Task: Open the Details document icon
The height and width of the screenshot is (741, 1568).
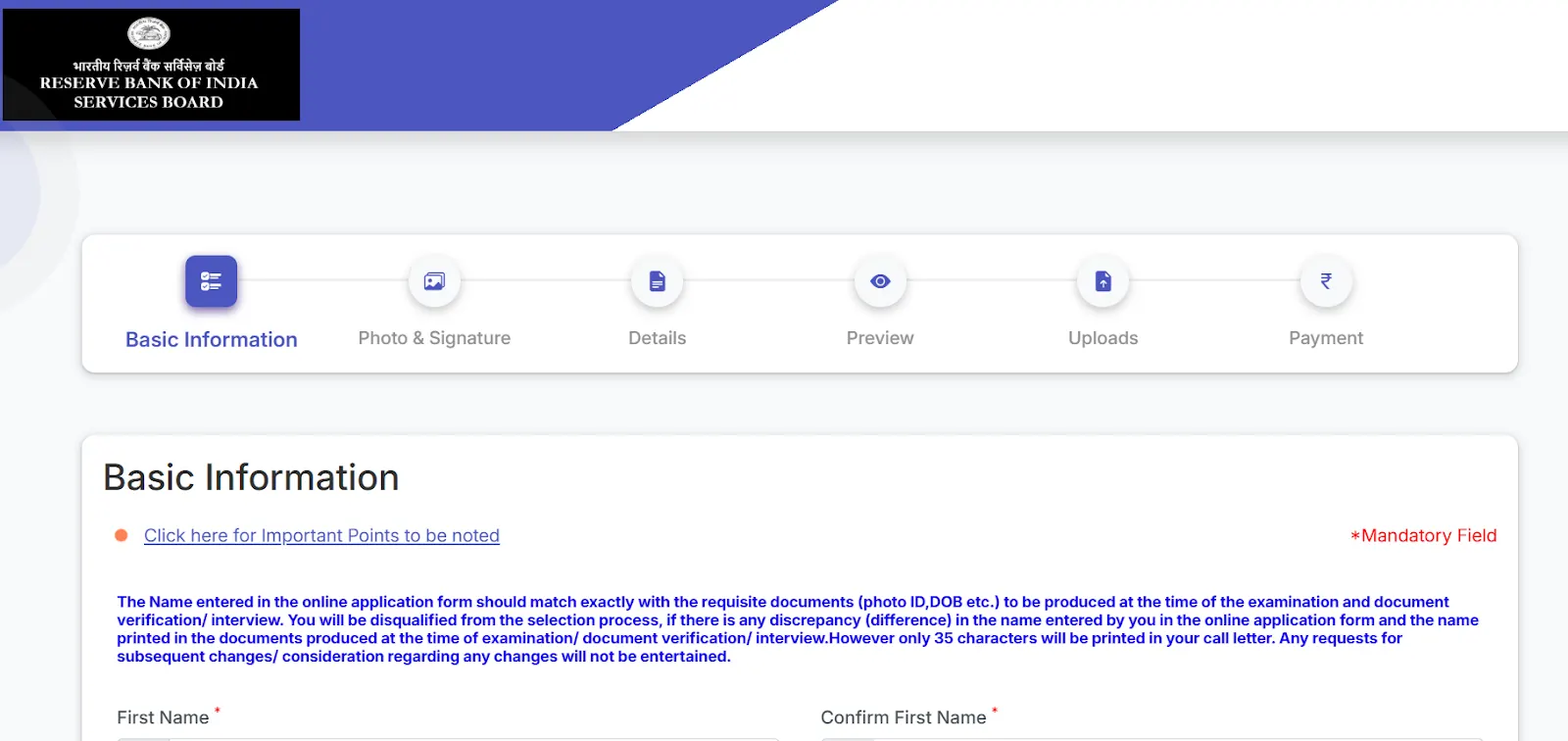Action: 657,281
